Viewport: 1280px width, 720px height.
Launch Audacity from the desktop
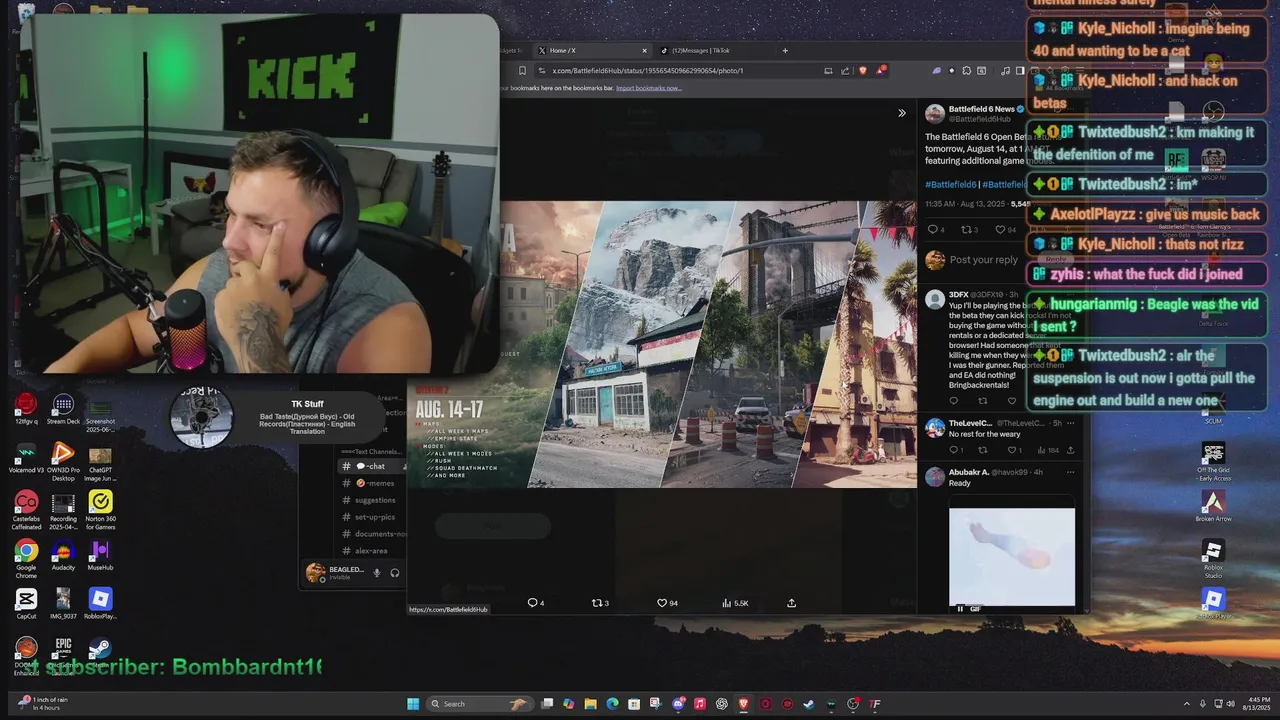click(63, 555)
